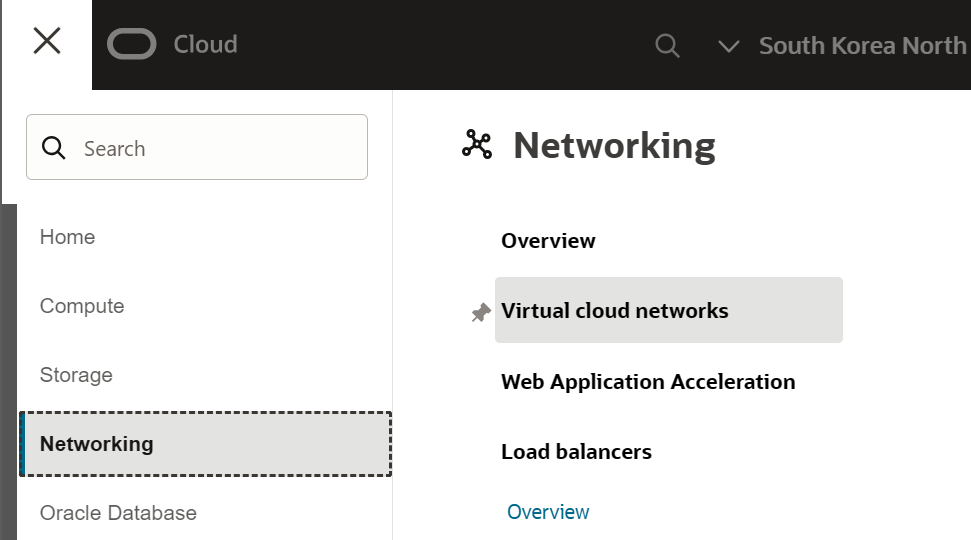
Task: Open Virtual cloud networks
Action: point(669,310)
